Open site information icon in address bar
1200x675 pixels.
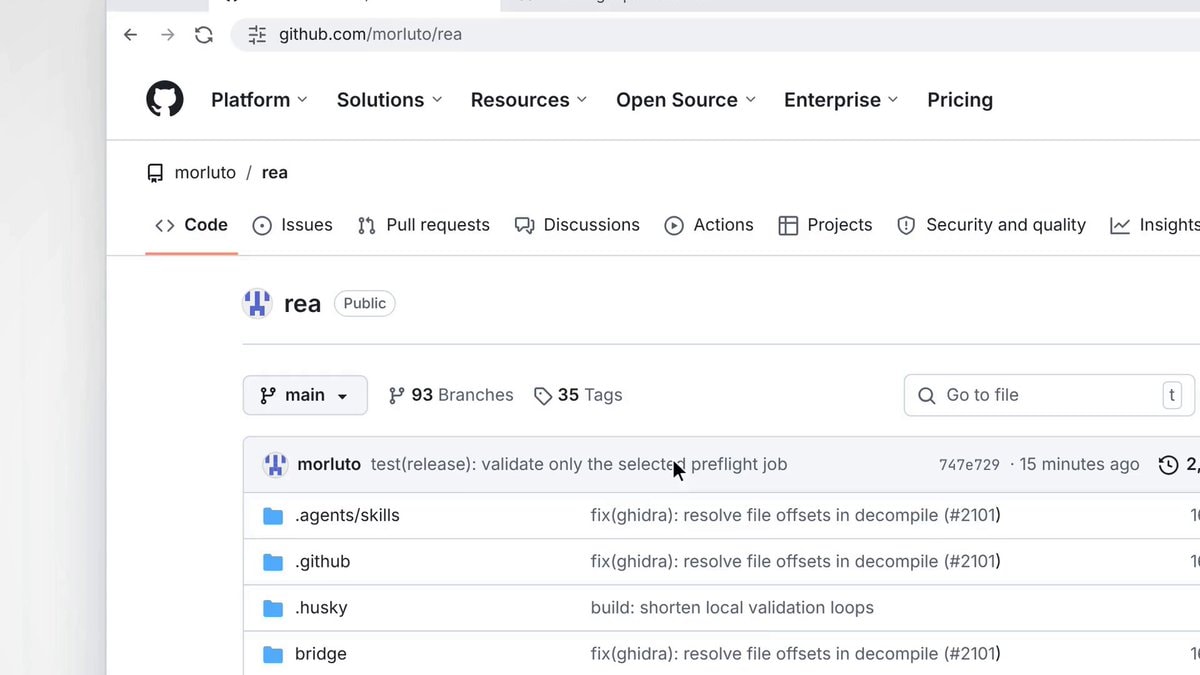257,35
